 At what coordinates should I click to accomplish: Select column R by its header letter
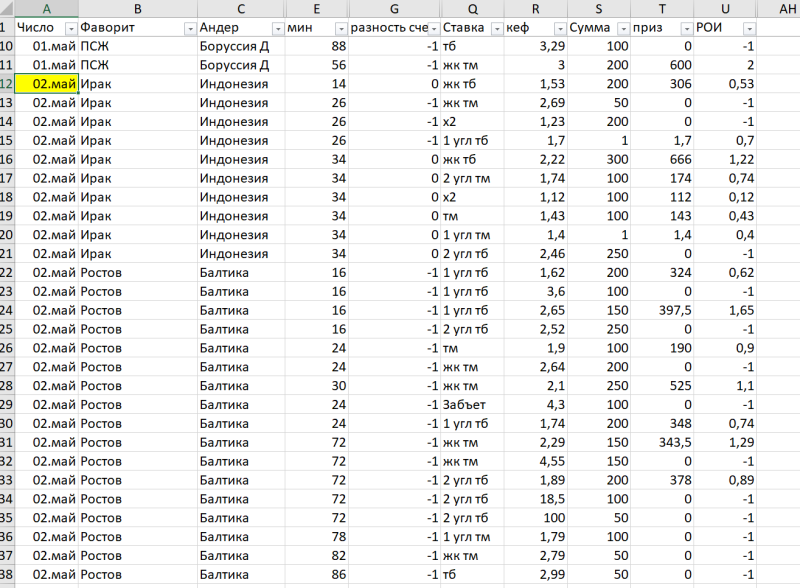pyautogui.click(x=534, y=9)
